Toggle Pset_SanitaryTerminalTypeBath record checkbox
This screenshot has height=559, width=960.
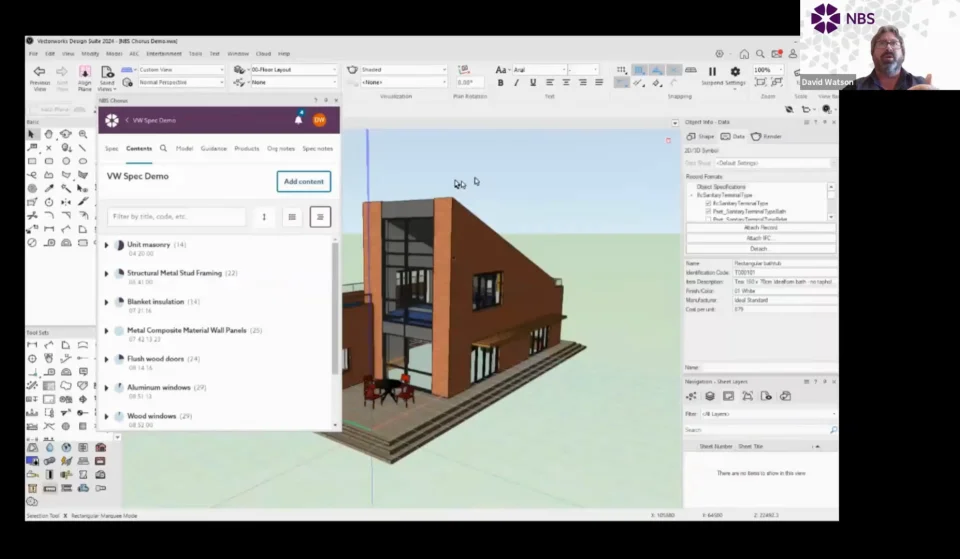(x=709, y=211)
